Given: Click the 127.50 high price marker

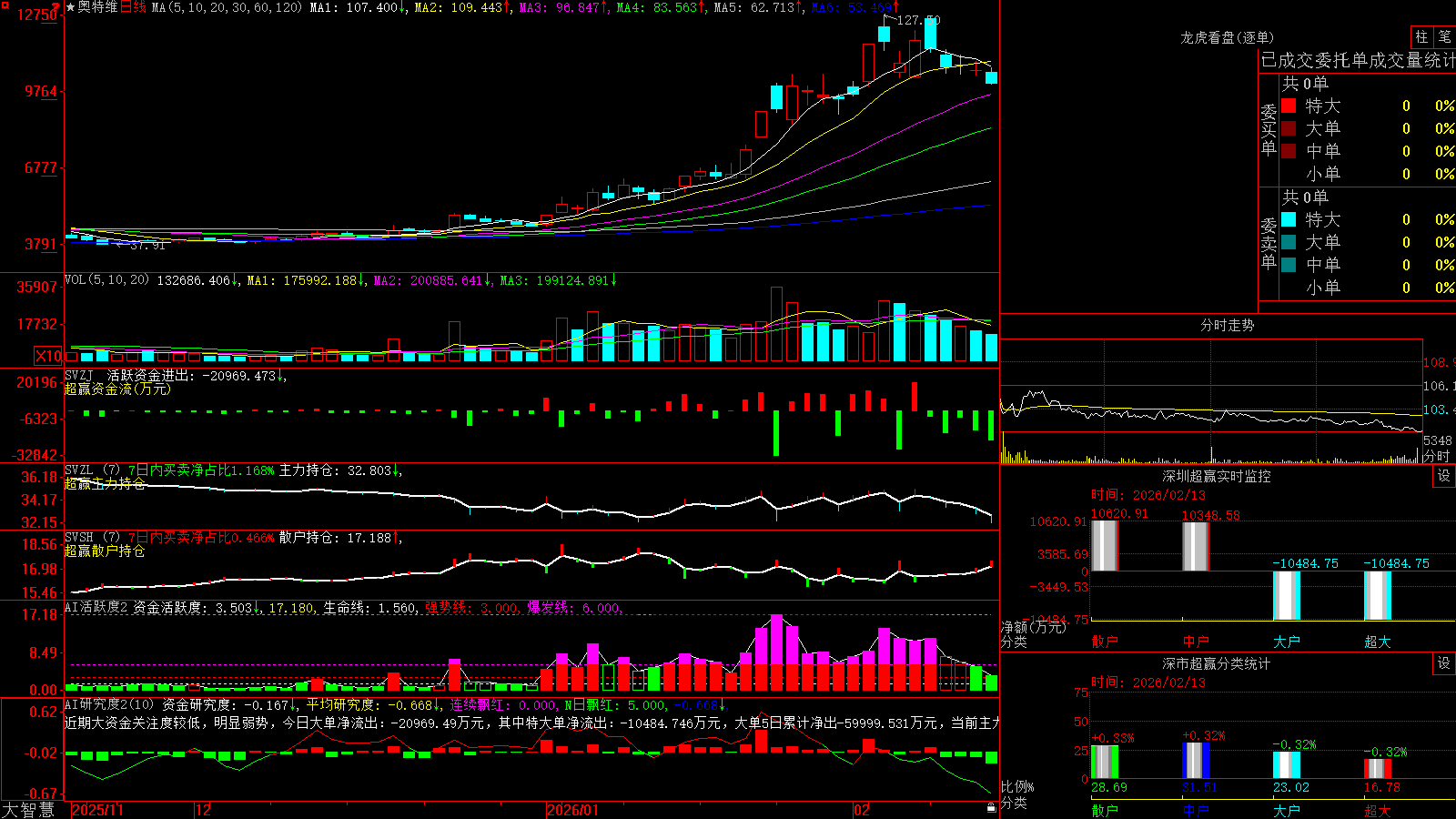Looking at the screenshot, I should pyautogui.click(x=918, y=20).
